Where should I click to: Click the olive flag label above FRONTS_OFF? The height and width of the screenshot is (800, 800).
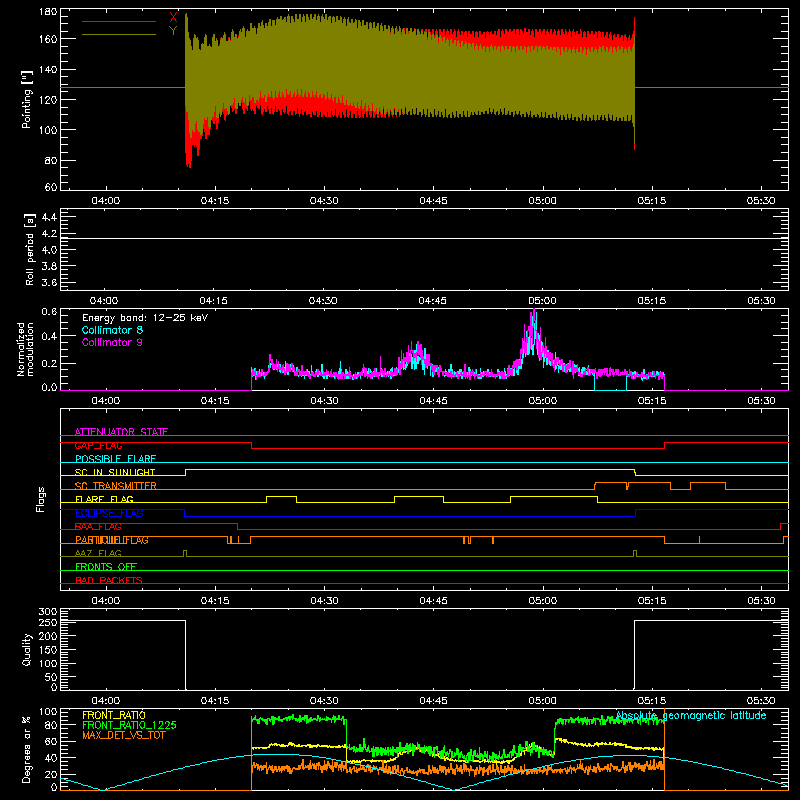[x=98, y=553]
